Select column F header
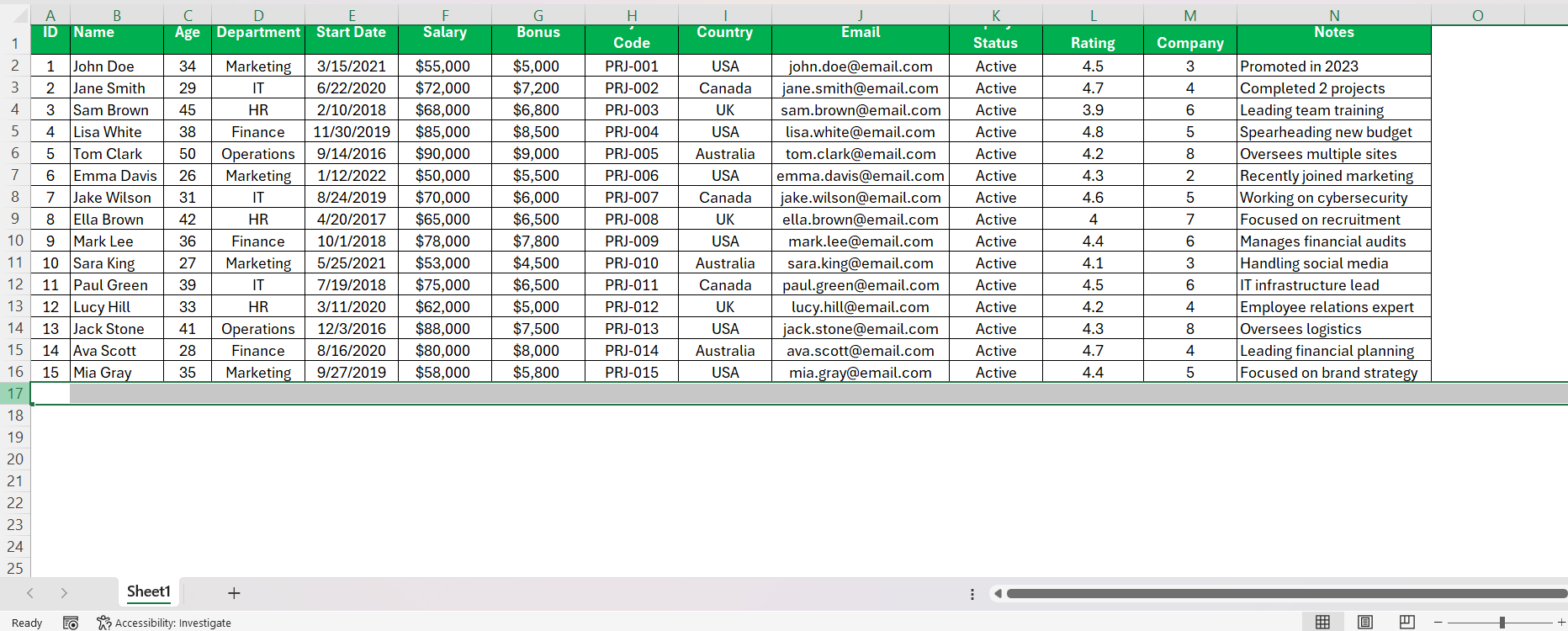The height and width of the screenshot is (631, 1568). [x=445, y=15]
